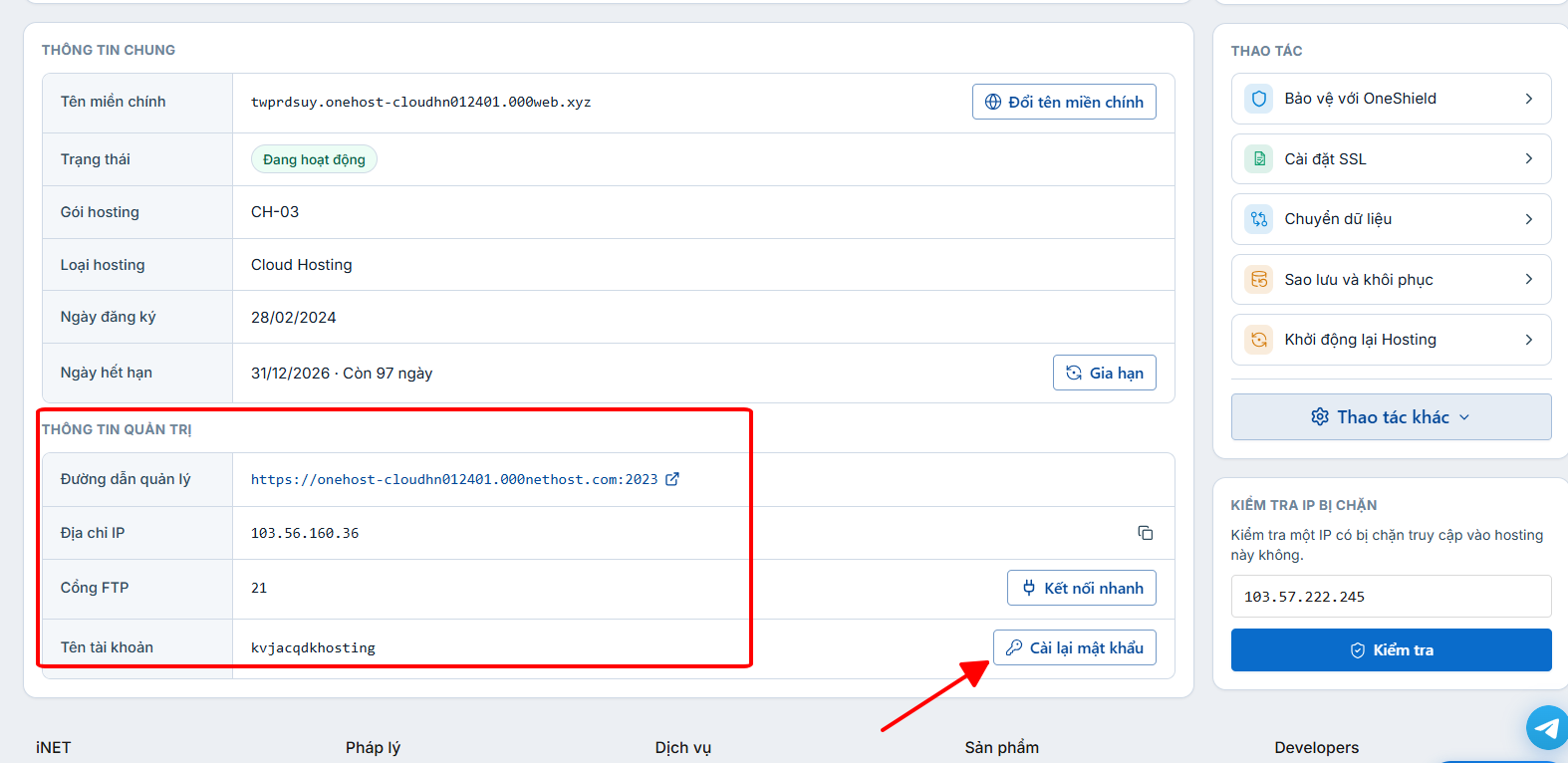Click the Đổi tên miền chính button label

1076,102
